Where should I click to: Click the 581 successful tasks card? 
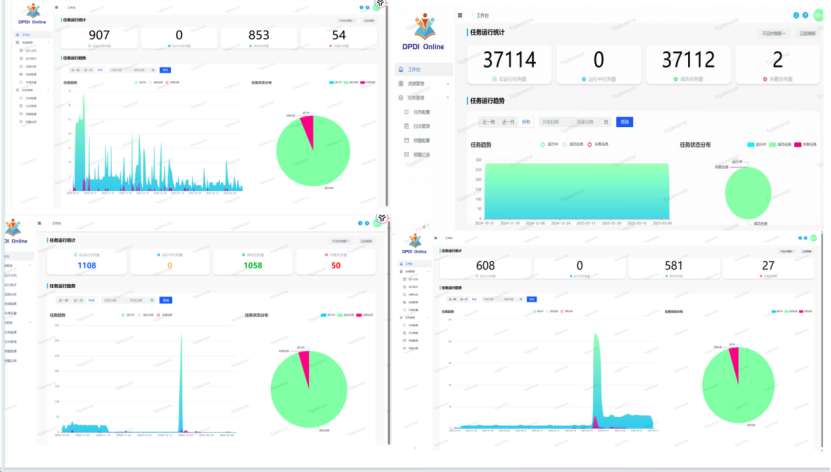point(674,267)
